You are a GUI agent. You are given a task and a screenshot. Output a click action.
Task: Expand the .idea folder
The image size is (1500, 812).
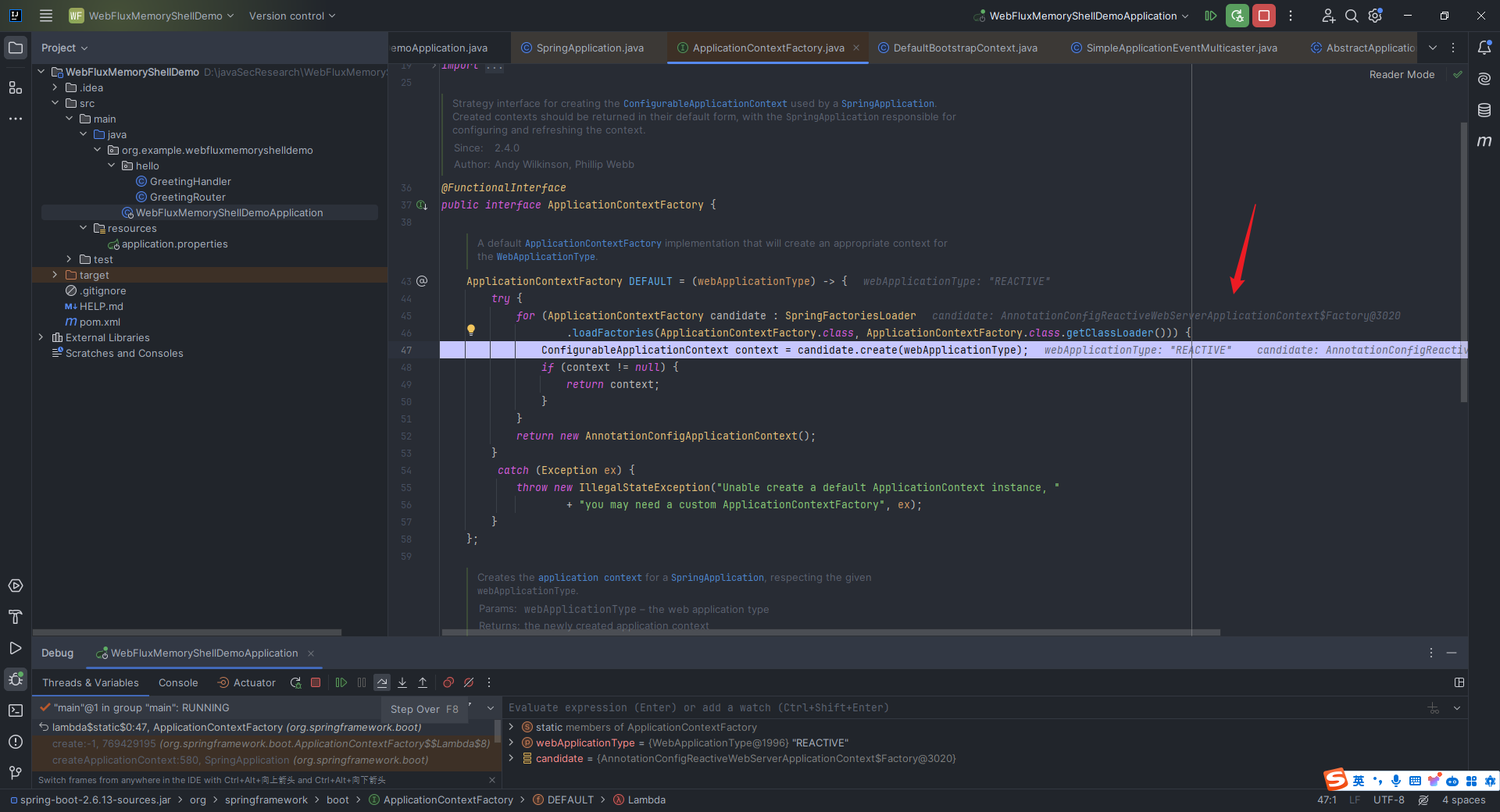[55, 87]
